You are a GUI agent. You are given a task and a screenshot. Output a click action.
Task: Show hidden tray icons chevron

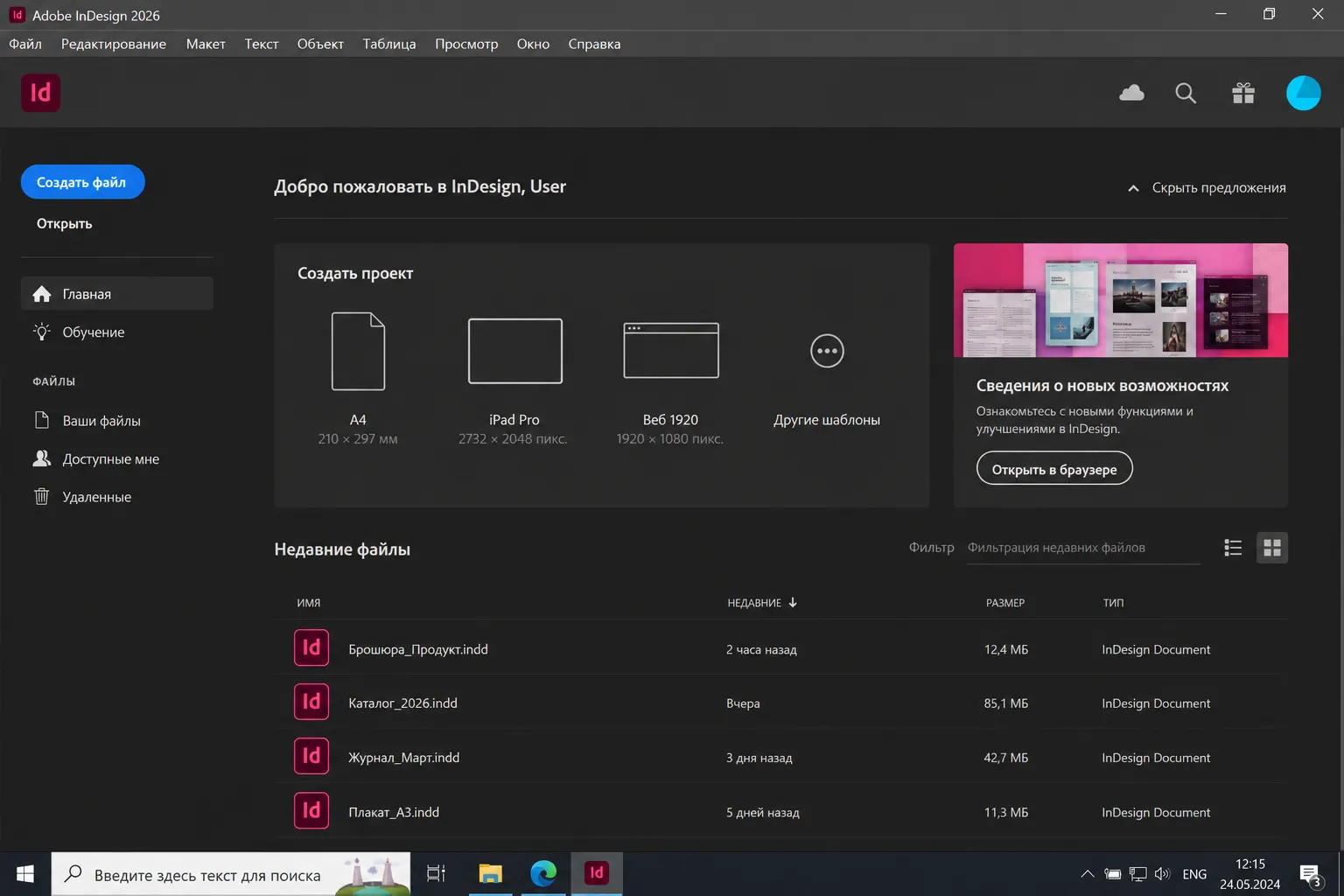tap(1087, 873)
